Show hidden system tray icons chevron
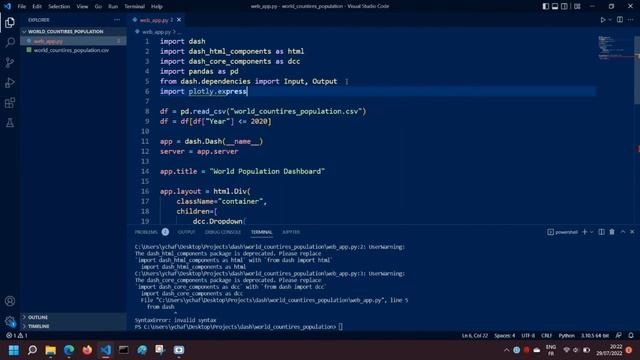This screenshot has width=640, height=360. click(x=507, y=350)
